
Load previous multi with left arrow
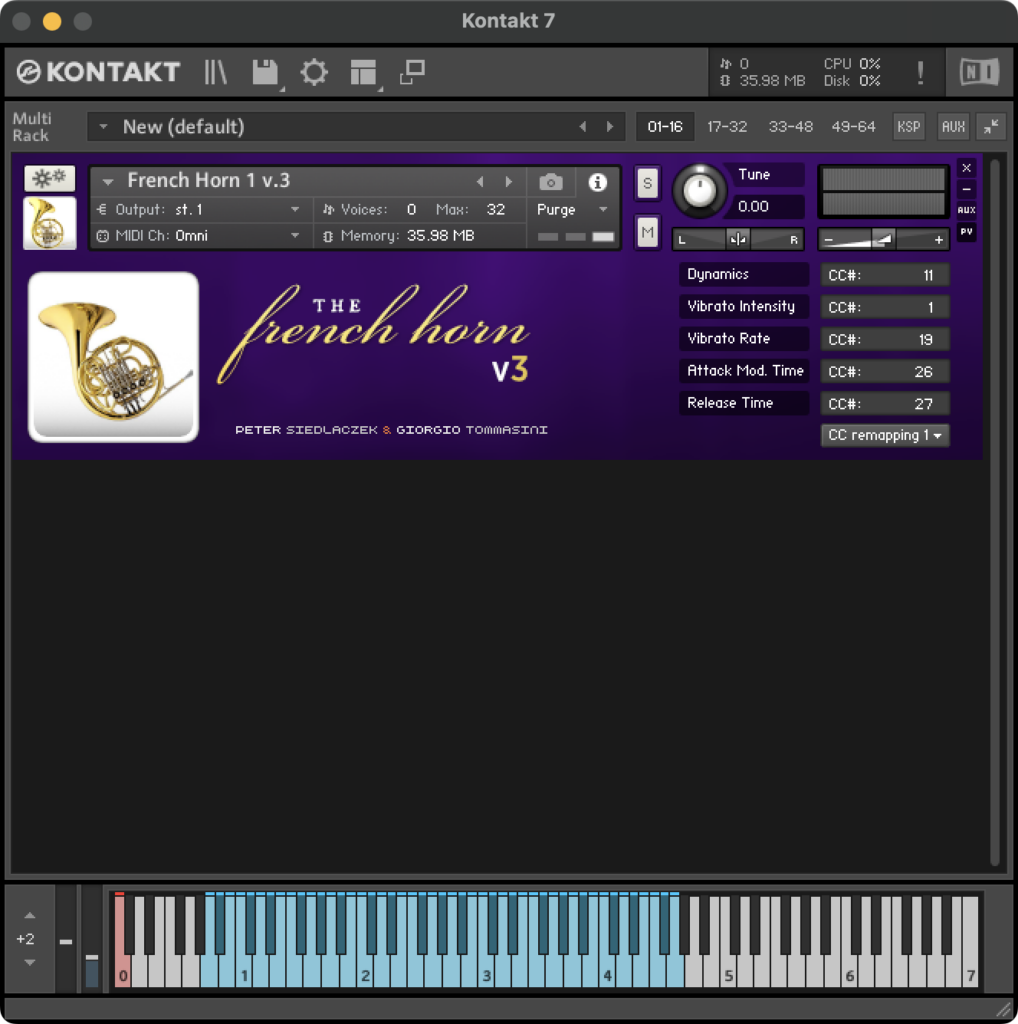pyautogui.click(x=582, y=127)
